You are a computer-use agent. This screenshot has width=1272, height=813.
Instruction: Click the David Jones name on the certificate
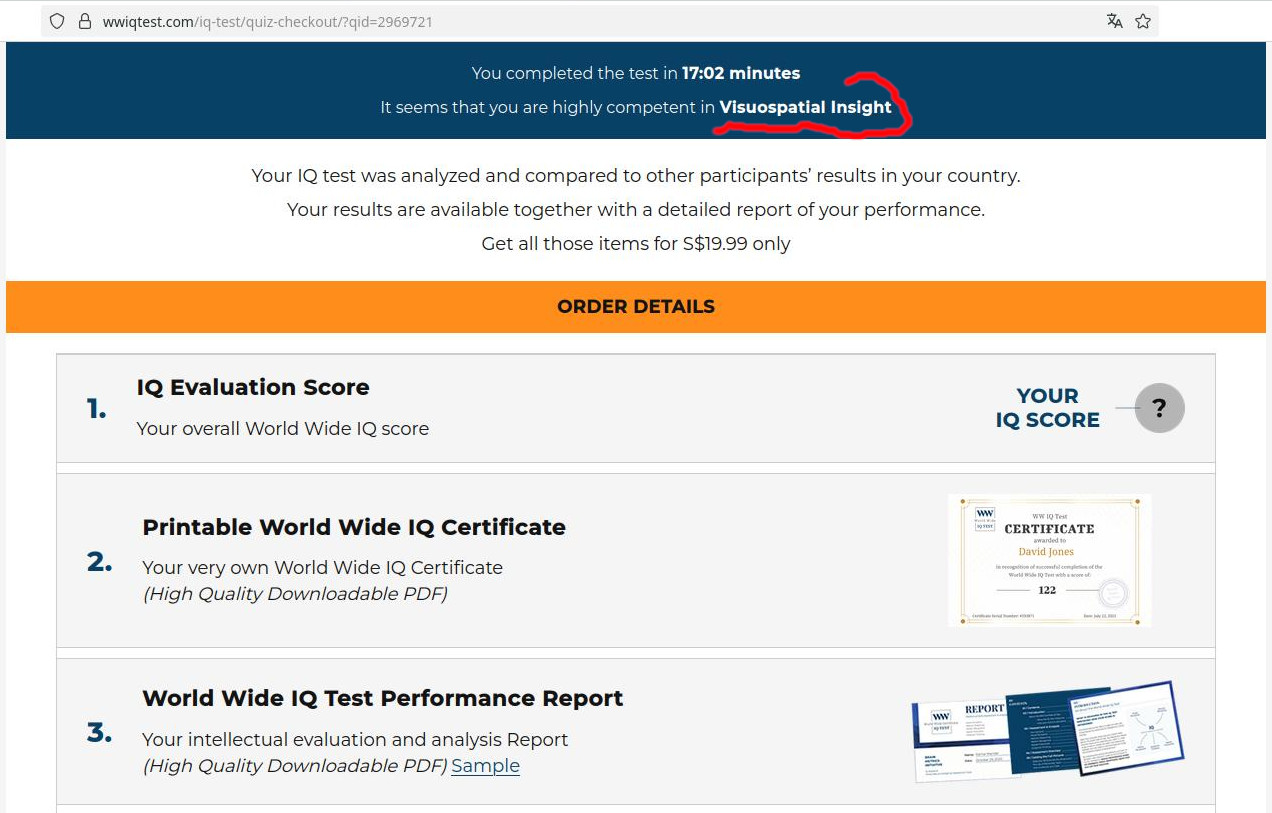pos(1046,551)
